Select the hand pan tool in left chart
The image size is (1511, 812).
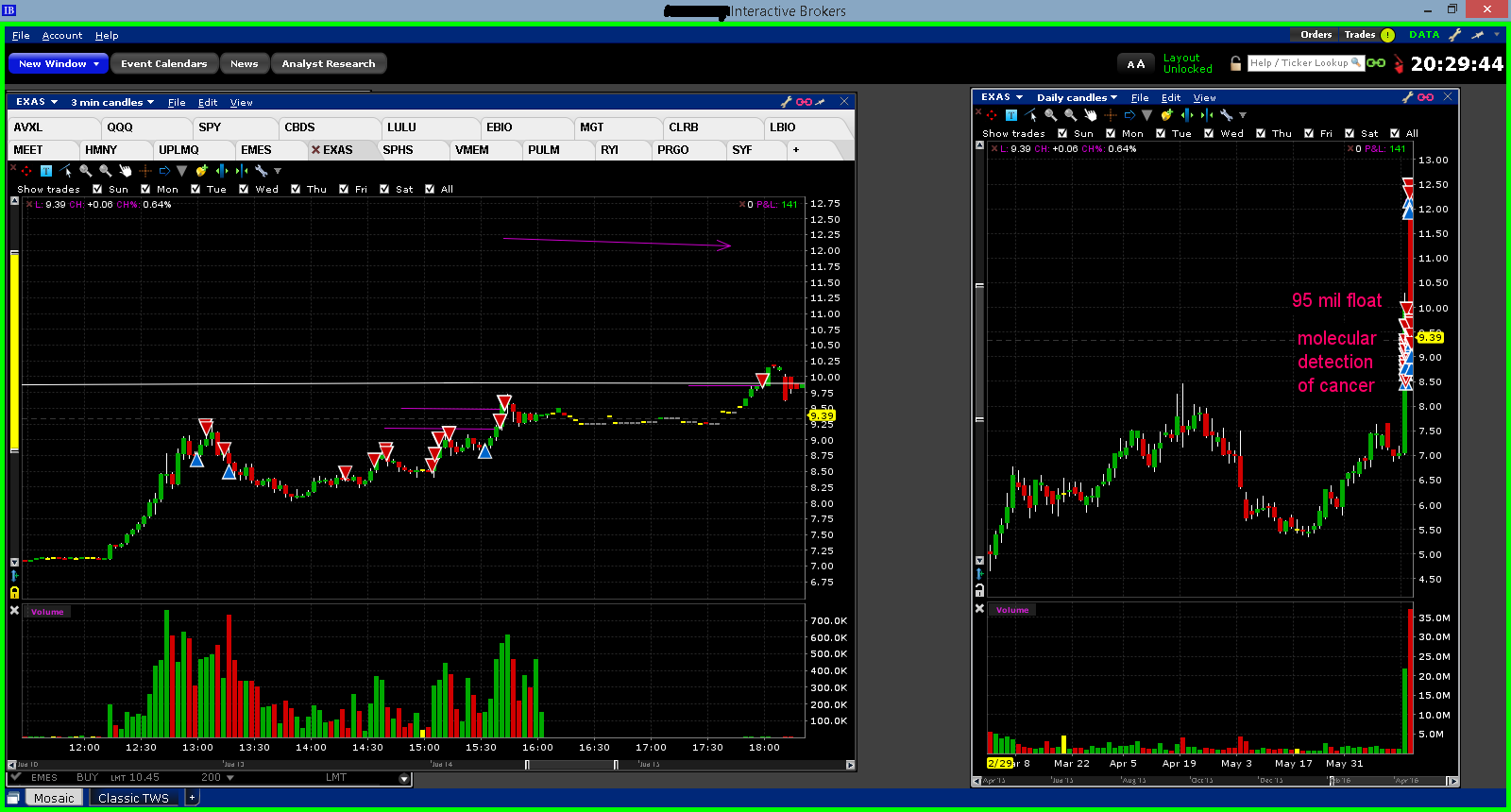pyautogui.click(x=125, y=171)
